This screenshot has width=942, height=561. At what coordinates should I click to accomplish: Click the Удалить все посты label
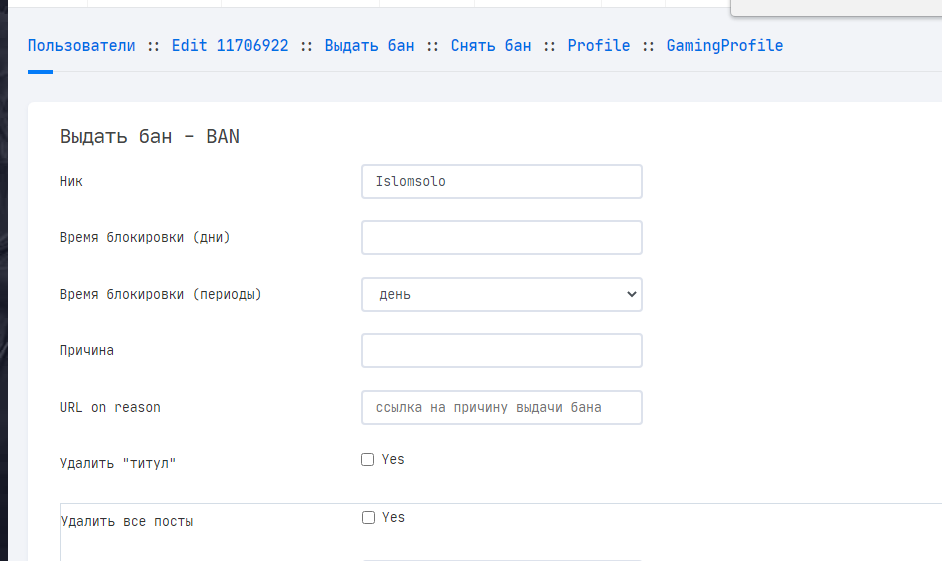click(x=127, y=521)
